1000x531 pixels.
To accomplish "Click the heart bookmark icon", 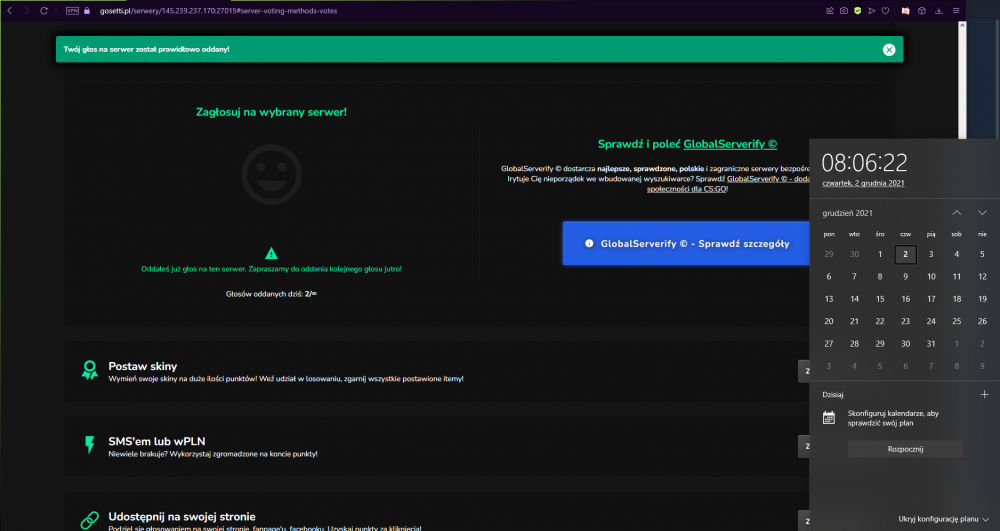I will [886, 11].
